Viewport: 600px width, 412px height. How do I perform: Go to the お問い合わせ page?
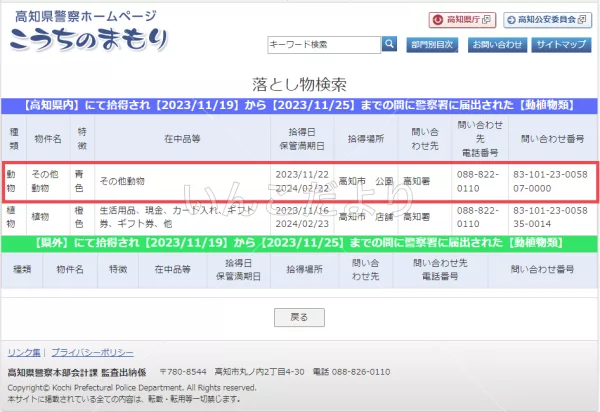[496, 45]
